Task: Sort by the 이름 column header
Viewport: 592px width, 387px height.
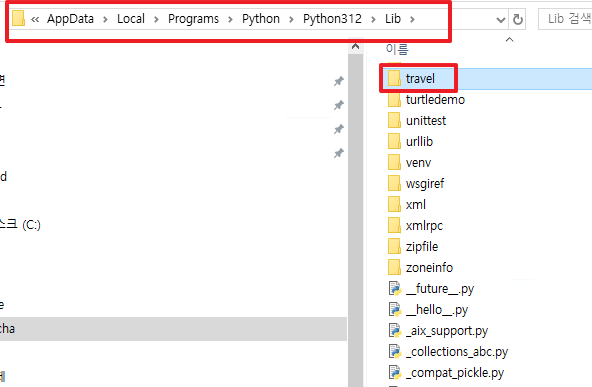Action: (x=397, y=49)
